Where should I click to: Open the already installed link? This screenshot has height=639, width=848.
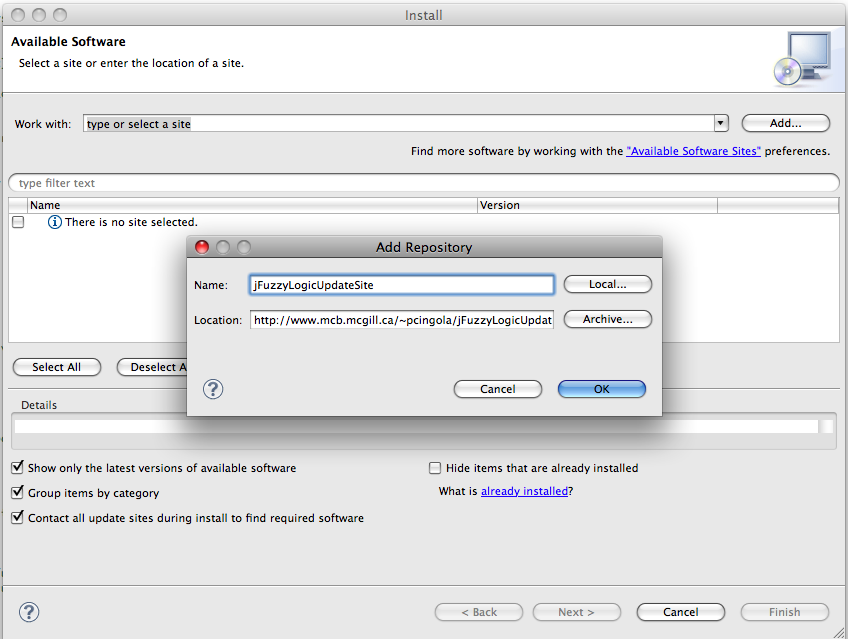524,492
